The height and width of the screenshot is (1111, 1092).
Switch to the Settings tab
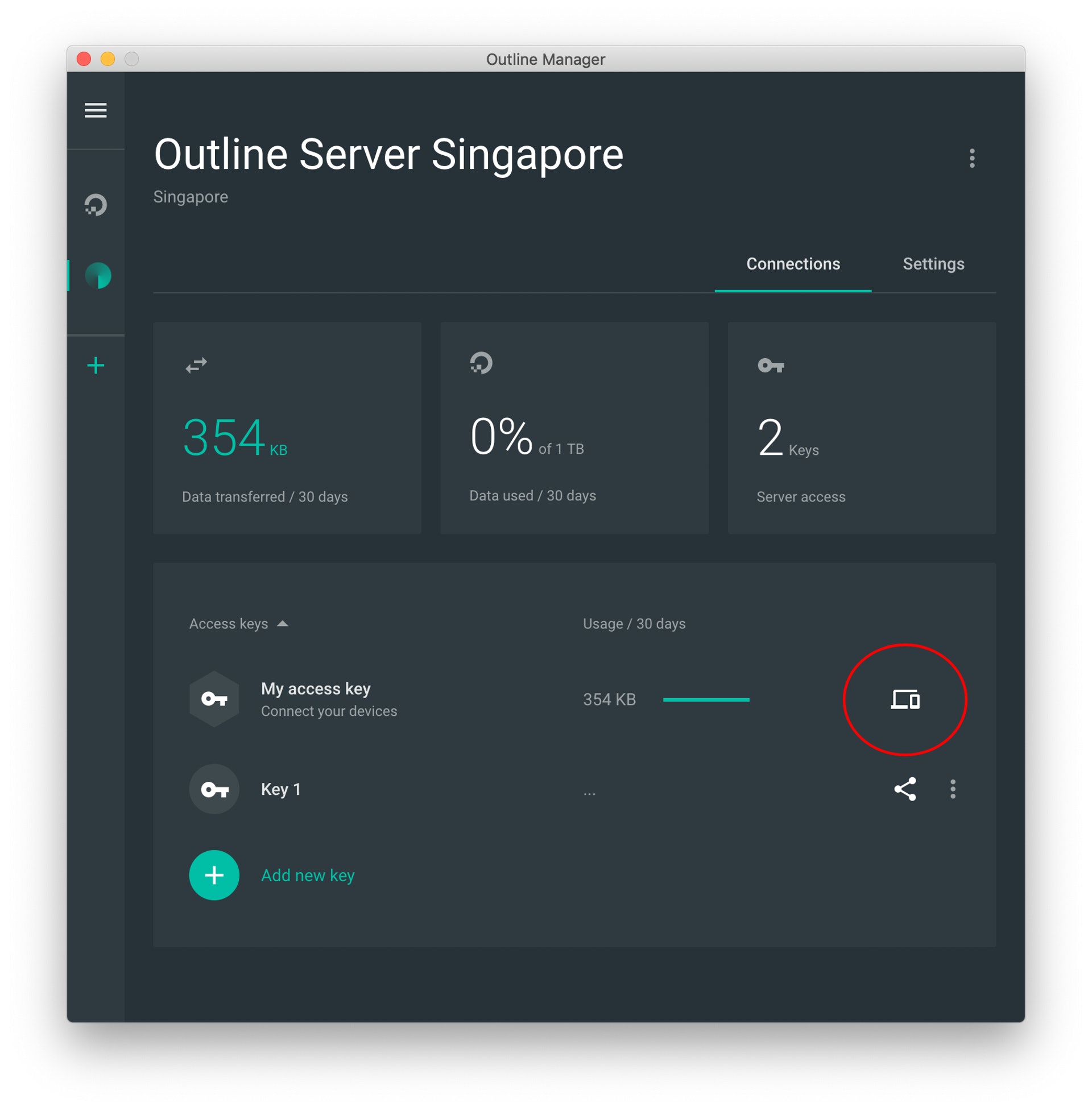click(933, 264)
